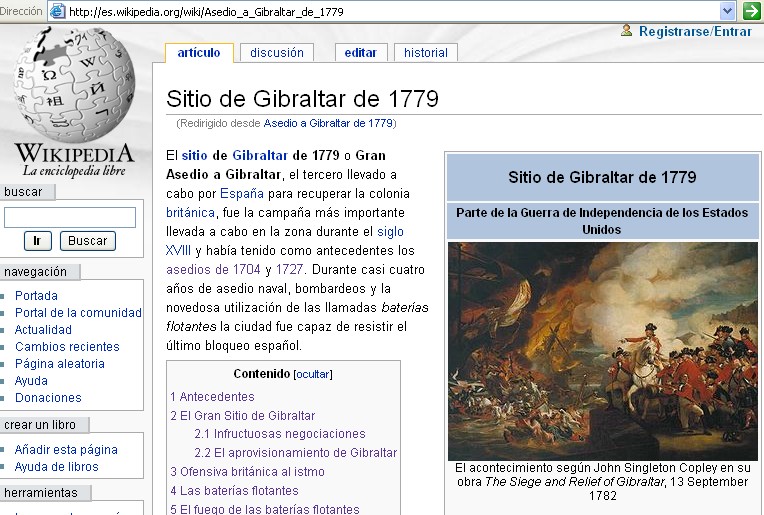Open Portada in navigation sidebar
The width and height of the screenshot is (764, 515).
point(36,296)
